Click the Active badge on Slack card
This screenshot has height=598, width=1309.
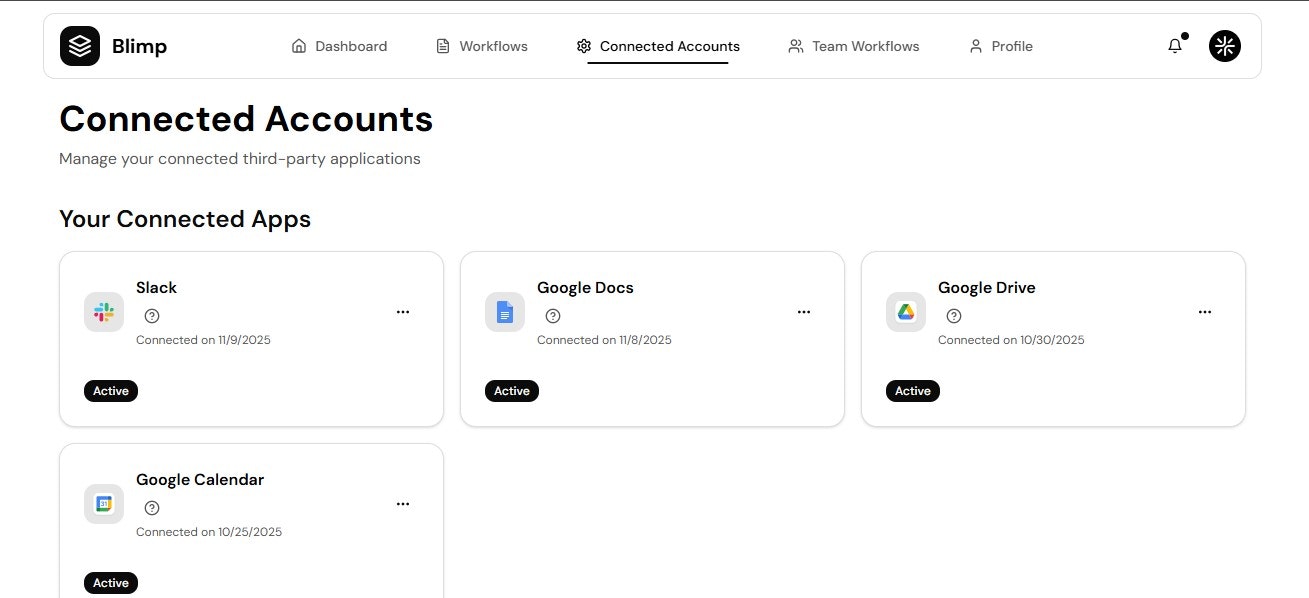click(x=111, y=391)
